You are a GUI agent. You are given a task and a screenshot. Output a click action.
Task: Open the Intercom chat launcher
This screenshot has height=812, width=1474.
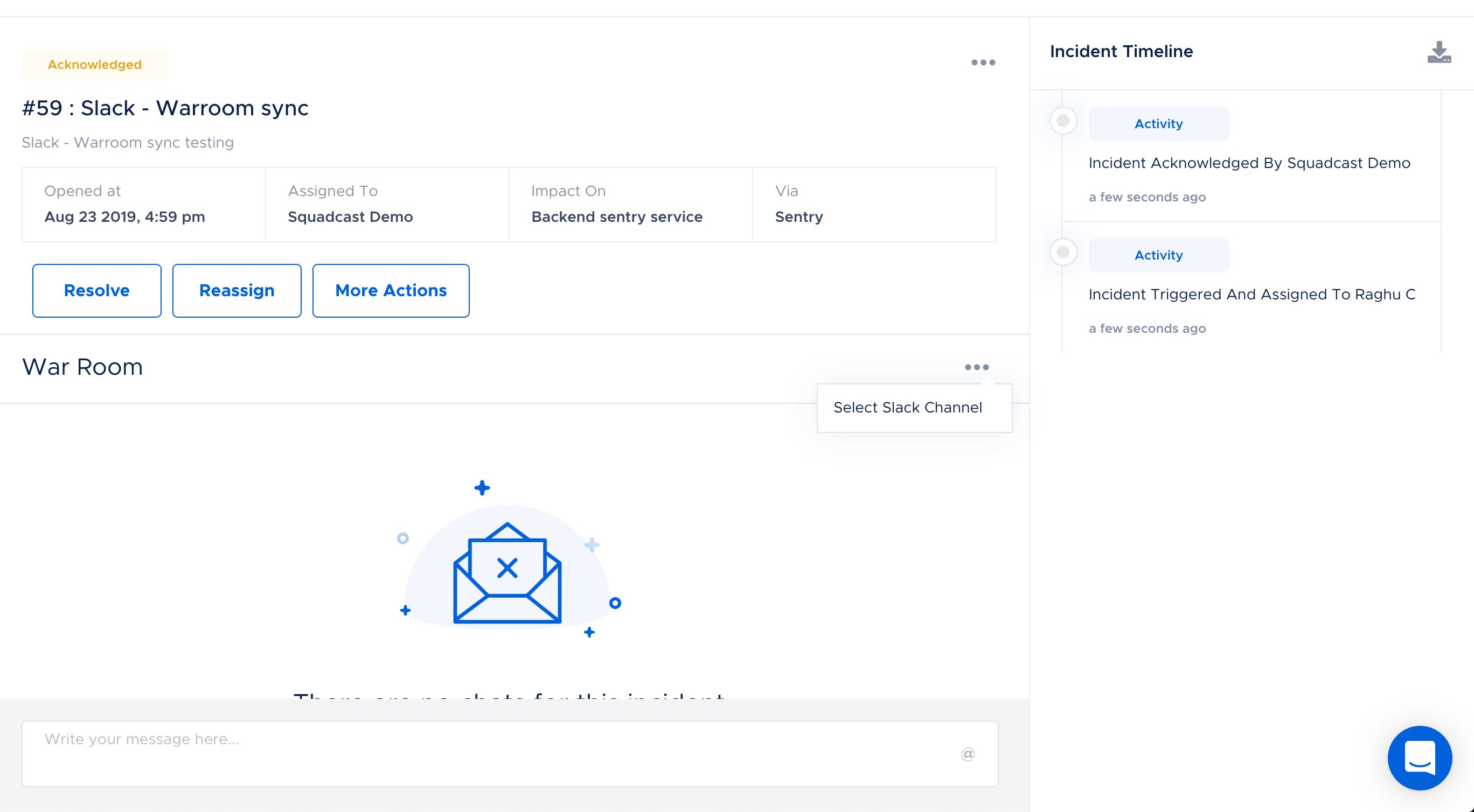pos(1419,758)
